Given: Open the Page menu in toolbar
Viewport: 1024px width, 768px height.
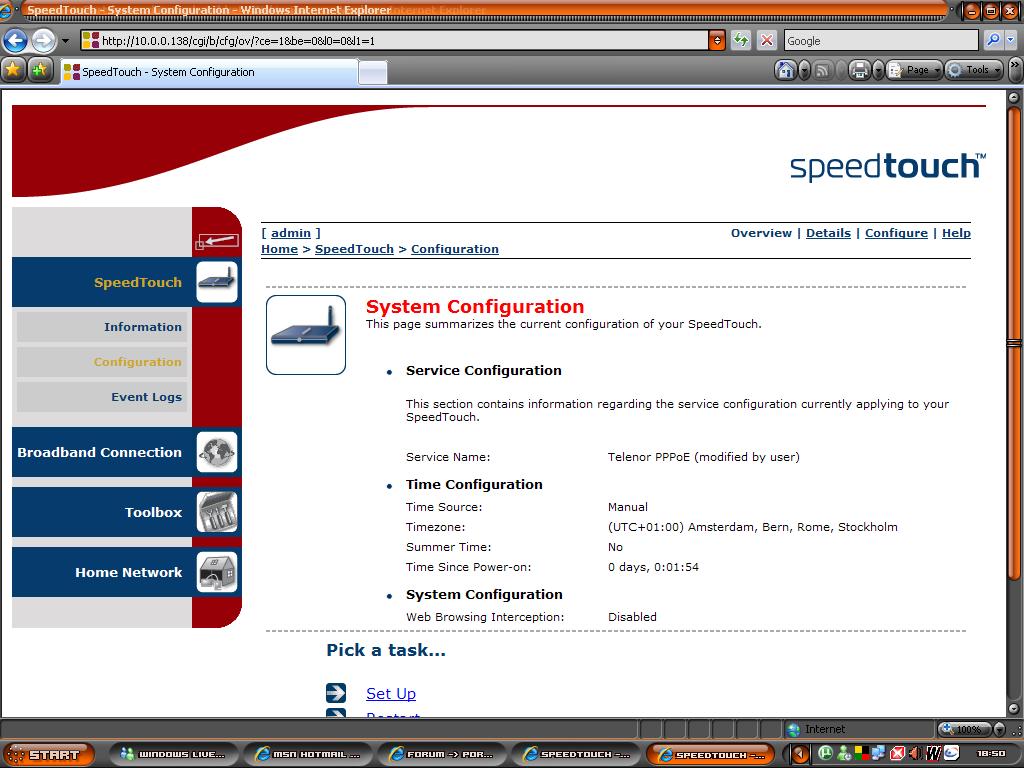Looking at the screenshot, I should 914,70.
